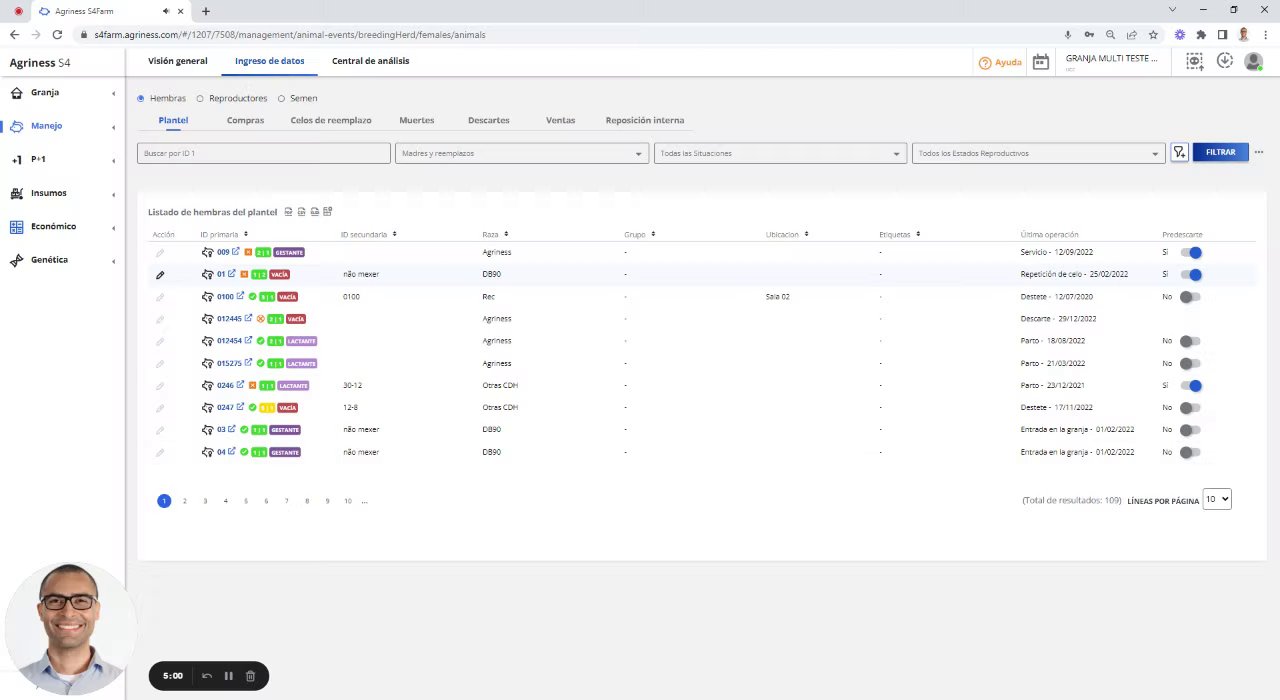Open the Ayuda help link

tap(1000, 62)
